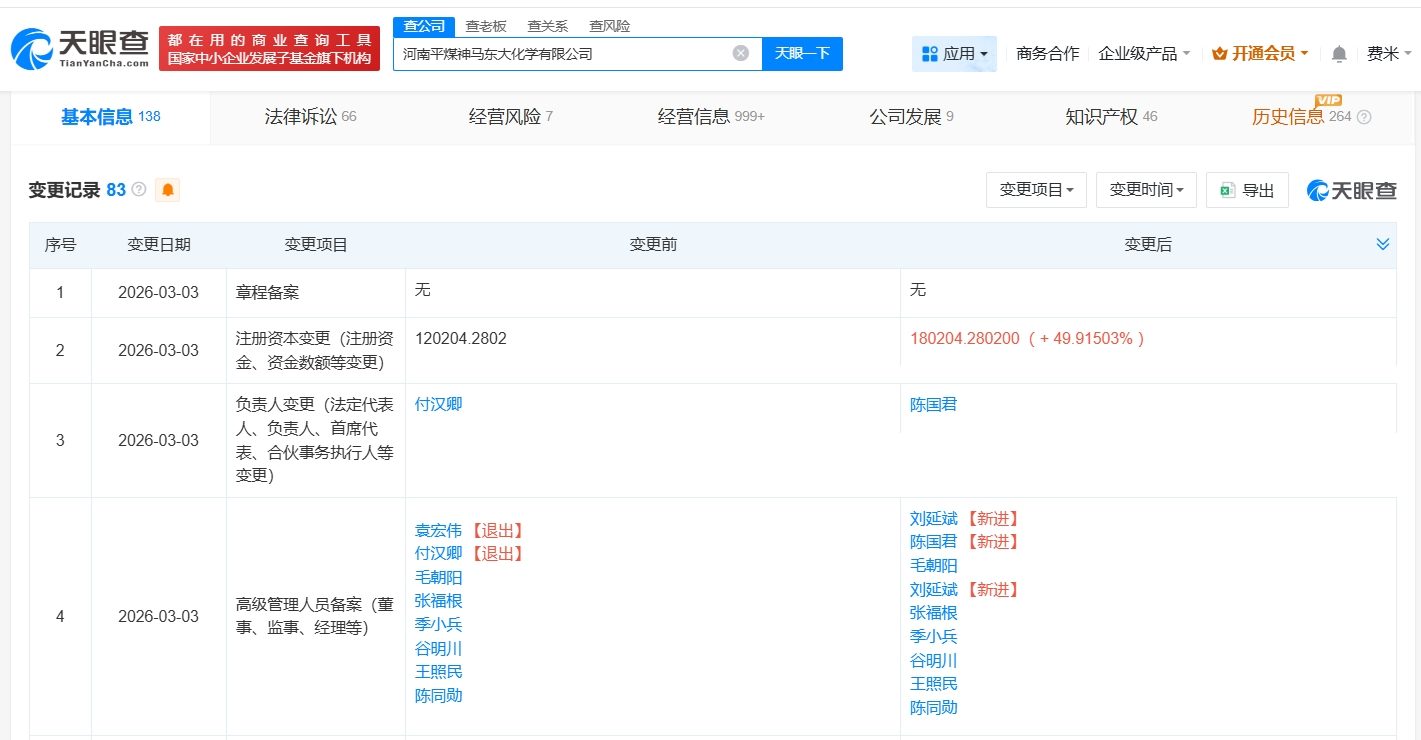Switch to the 公司发展 tab
The height and width of the screenshot is (740, 1421).
(x=911, y=117)
